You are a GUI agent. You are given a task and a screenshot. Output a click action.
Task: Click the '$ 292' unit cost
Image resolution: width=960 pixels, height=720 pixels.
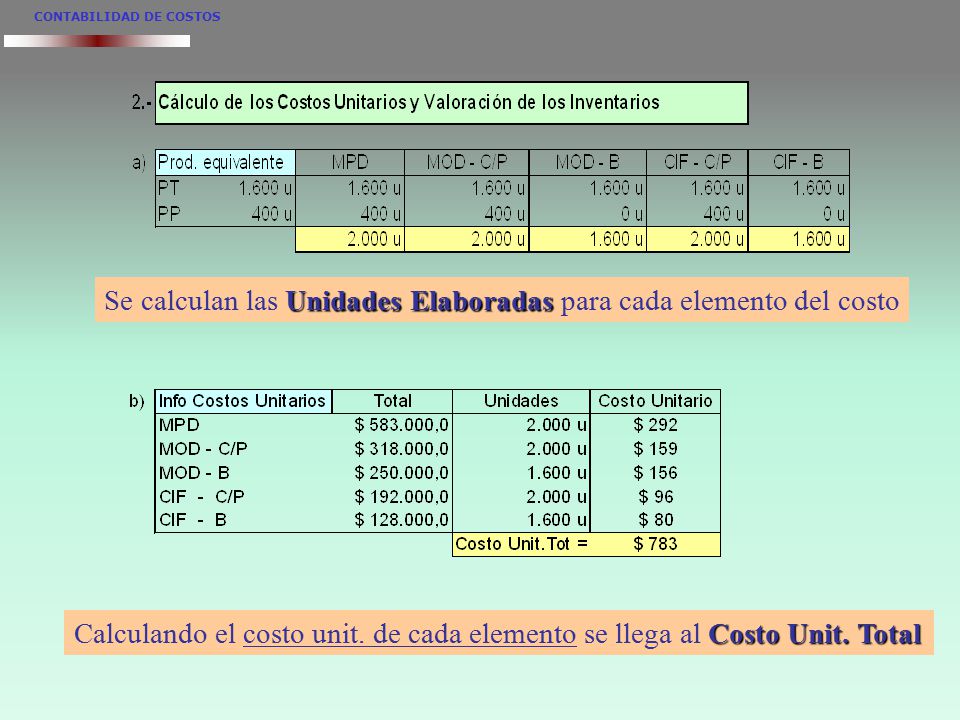pos(655,424)
